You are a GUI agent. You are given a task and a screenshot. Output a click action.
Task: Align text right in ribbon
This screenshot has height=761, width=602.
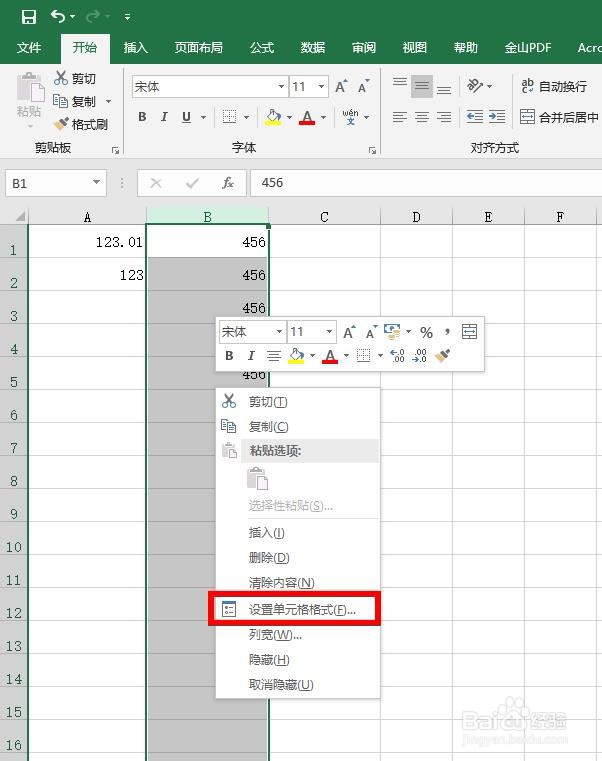[x=444, y=117]
